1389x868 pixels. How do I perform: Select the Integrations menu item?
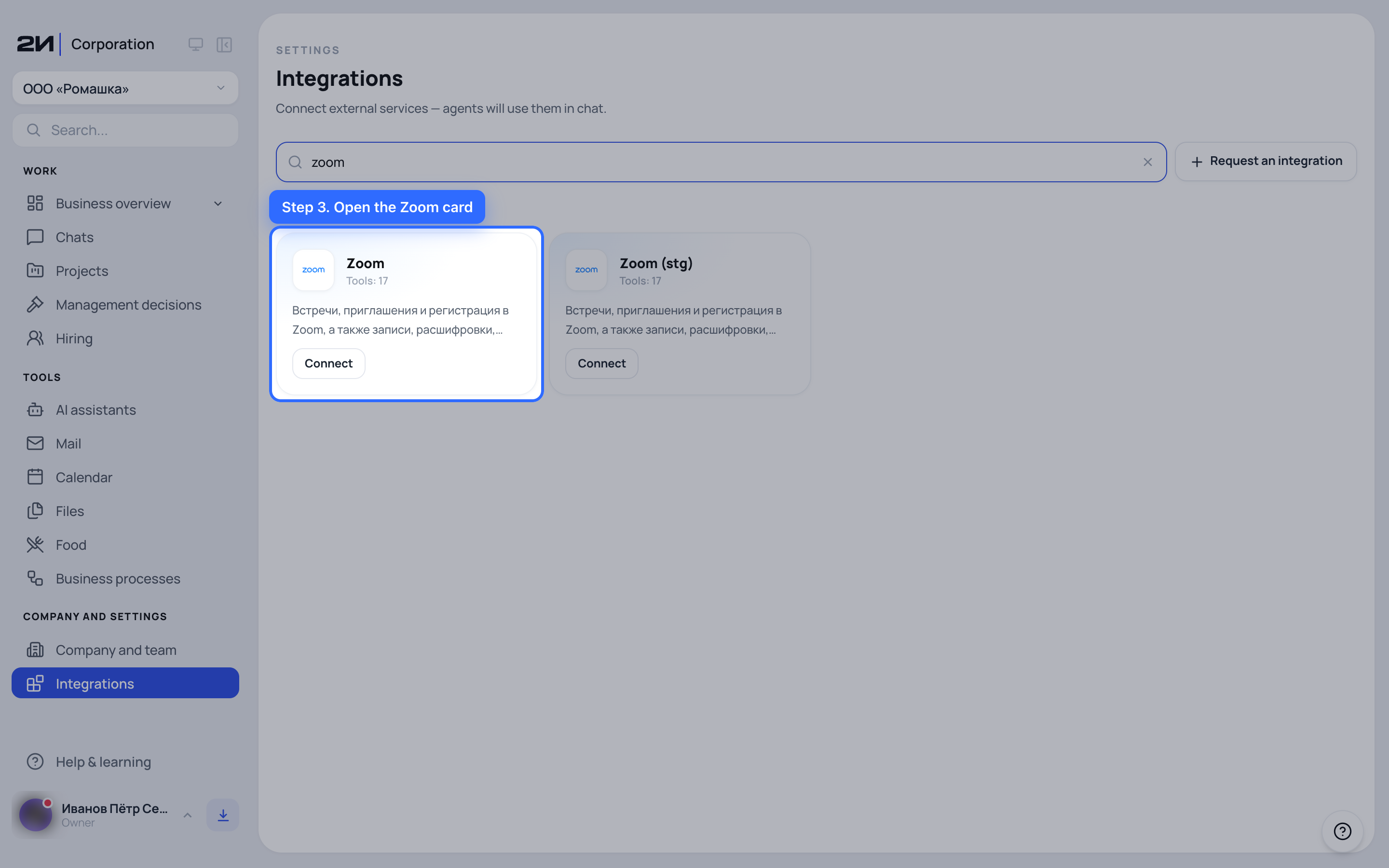[x=125, y=683]
